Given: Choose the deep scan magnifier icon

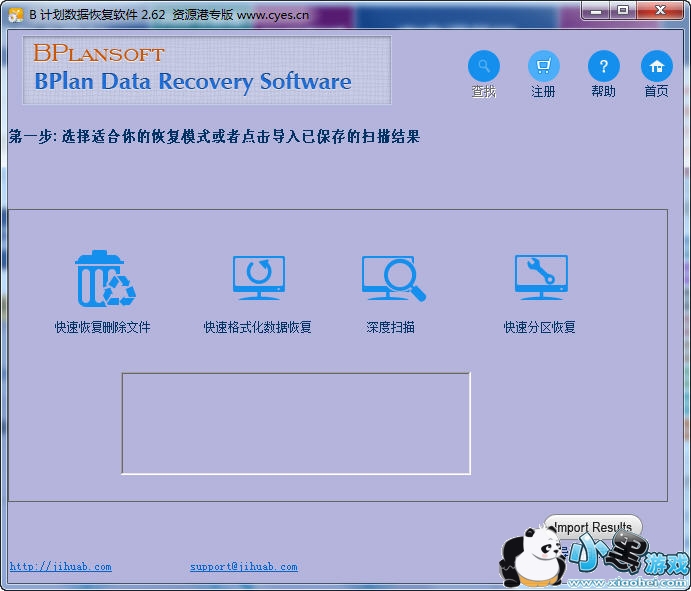Looking at the screenshot, I should coord(393,279).
